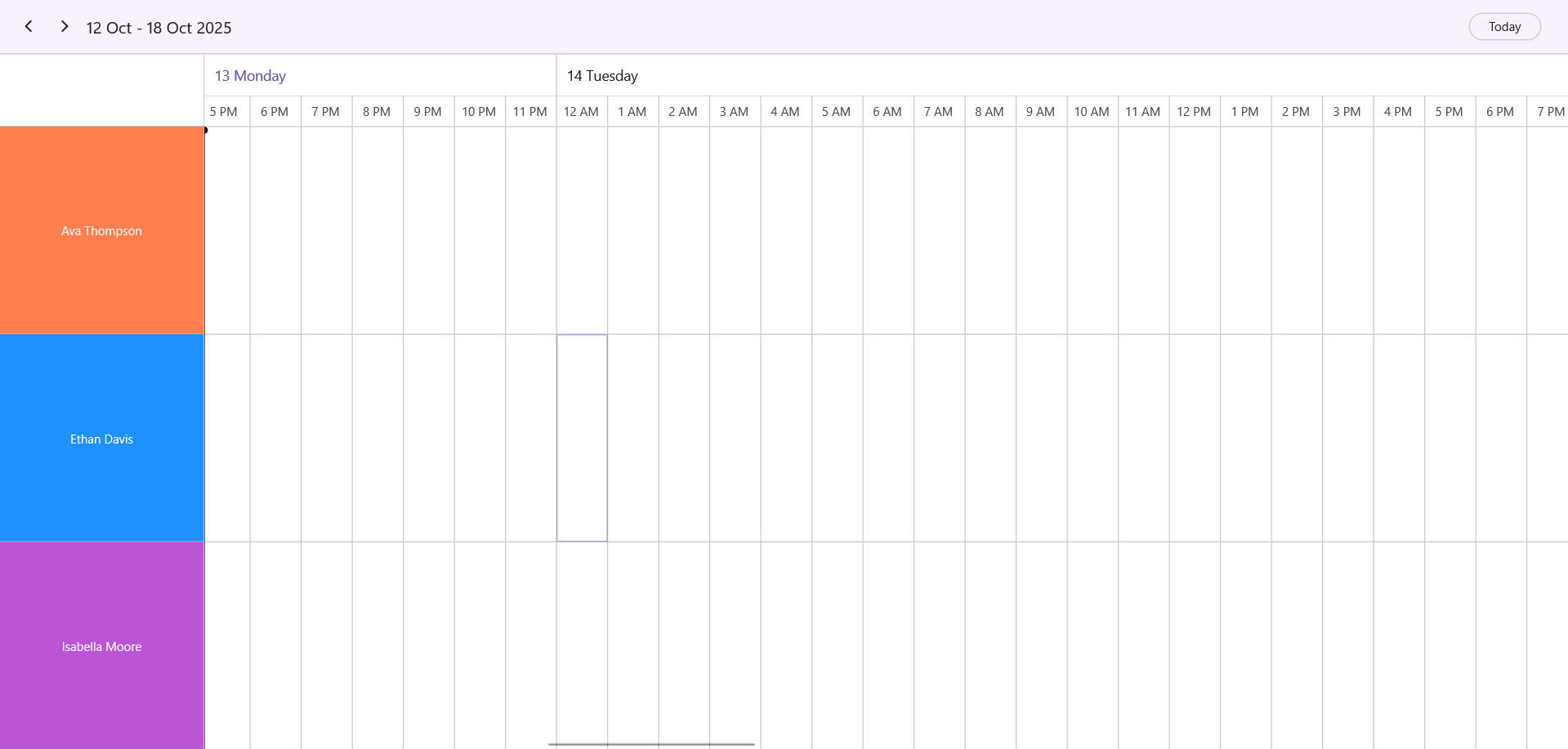This screenshot has width=1568, height=749.
Task: Click the previous week navigation arrow
Action: point(29,26)
